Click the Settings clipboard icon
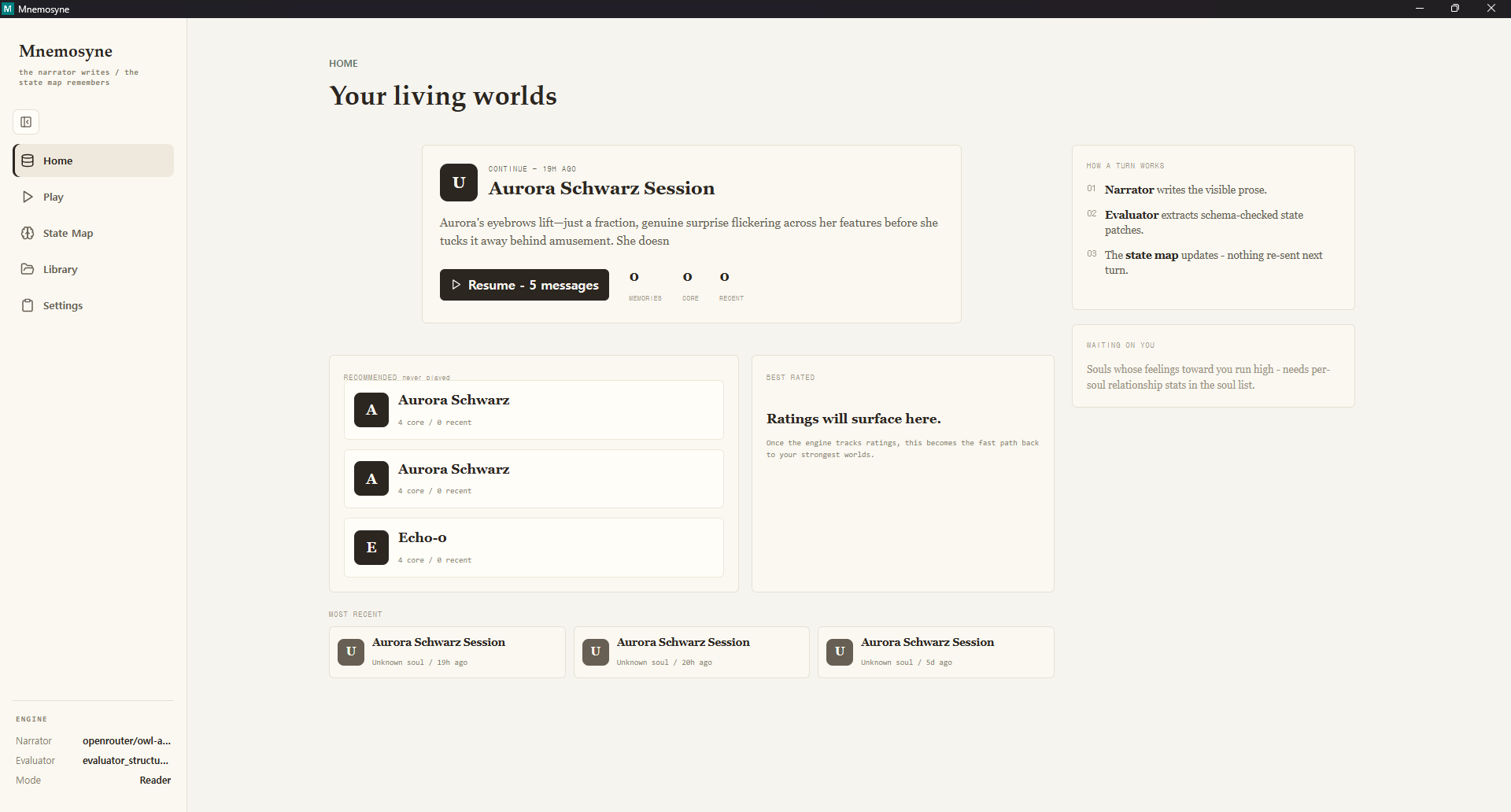 [x=28, y=305]
